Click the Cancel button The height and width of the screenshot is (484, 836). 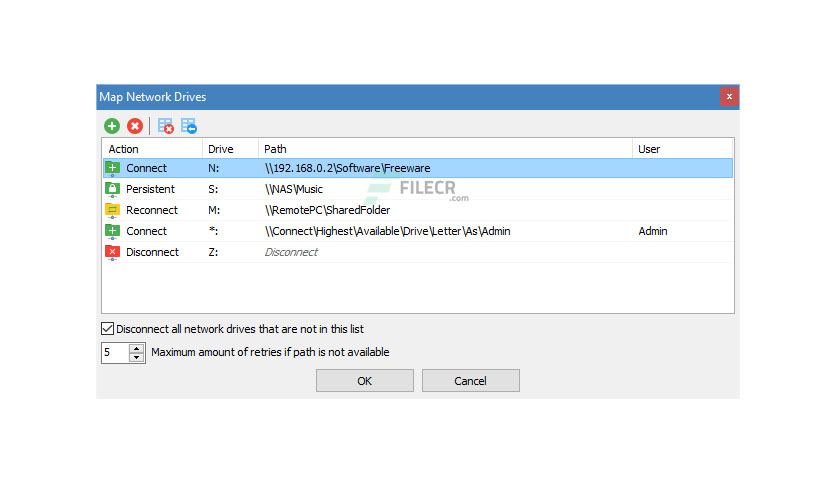[471, 381]
